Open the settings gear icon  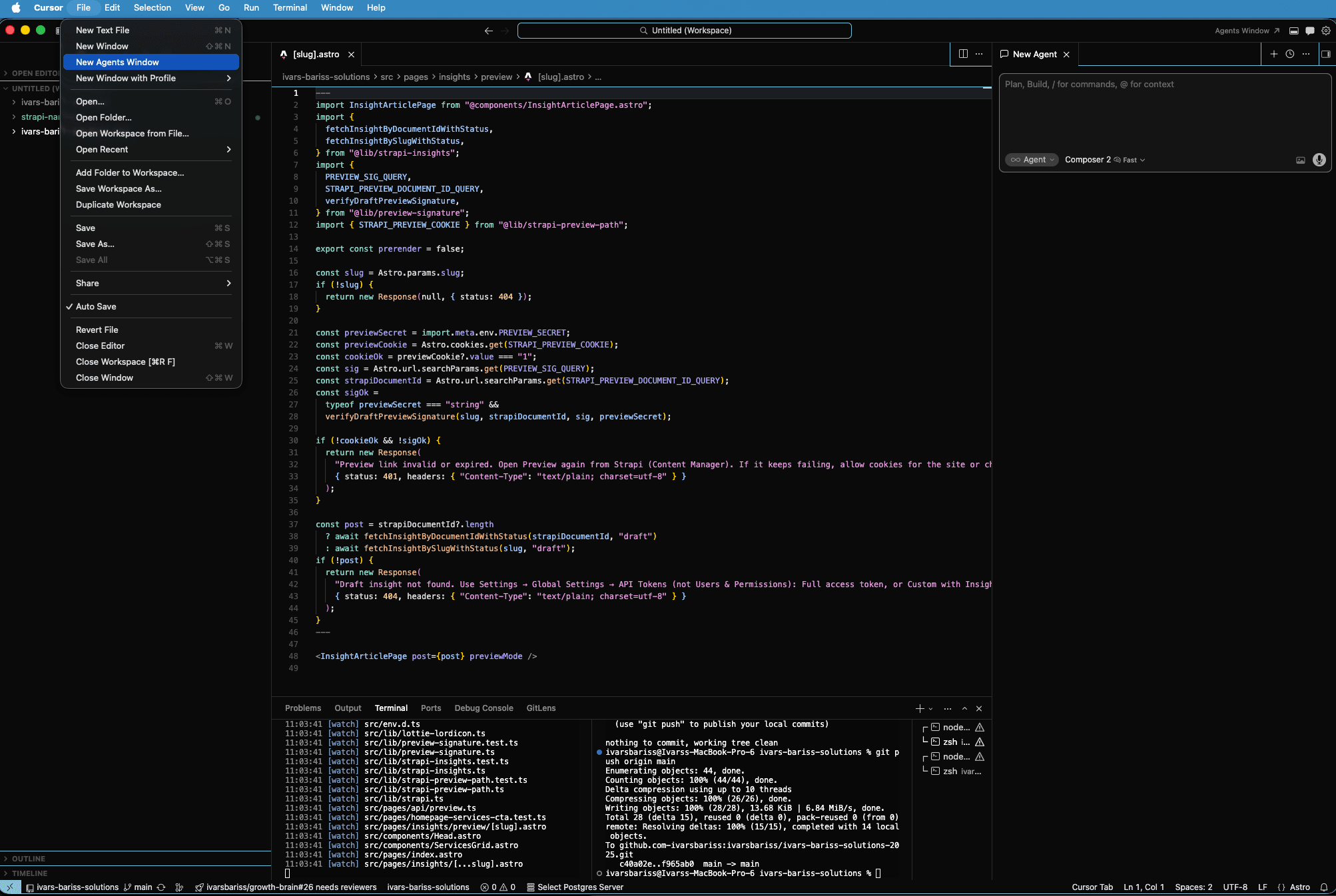[x=1326, y=31]
